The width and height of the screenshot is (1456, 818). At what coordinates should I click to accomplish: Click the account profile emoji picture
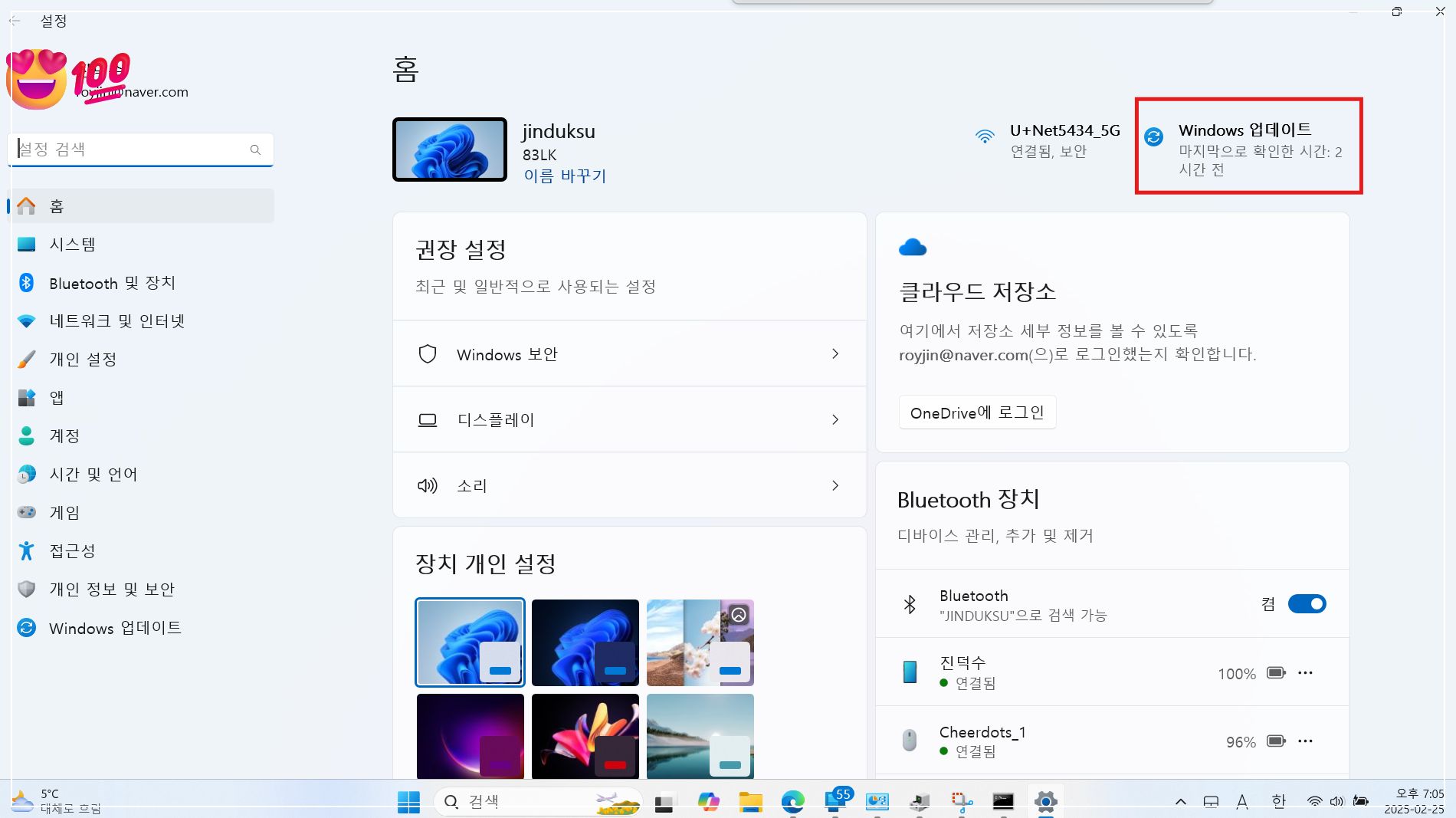[37, 79]
